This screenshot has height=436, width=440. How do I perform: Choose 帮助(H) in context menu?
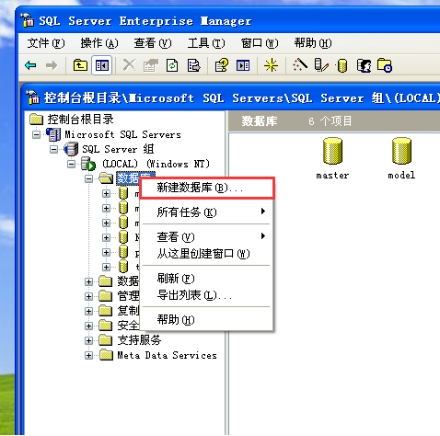pyautogui.click(x=207, y=319)
